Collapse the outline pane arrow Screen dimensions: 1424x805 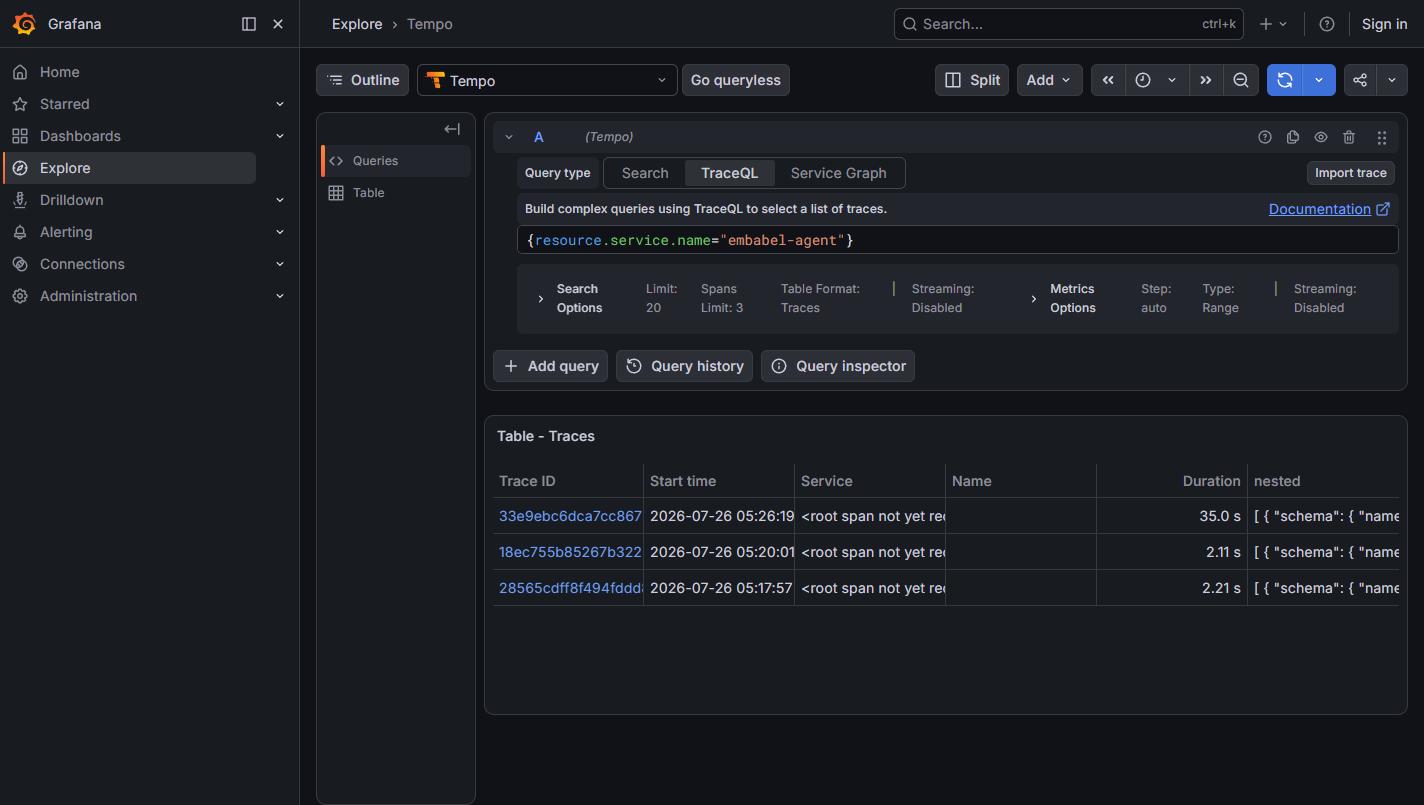pos(452,128)
